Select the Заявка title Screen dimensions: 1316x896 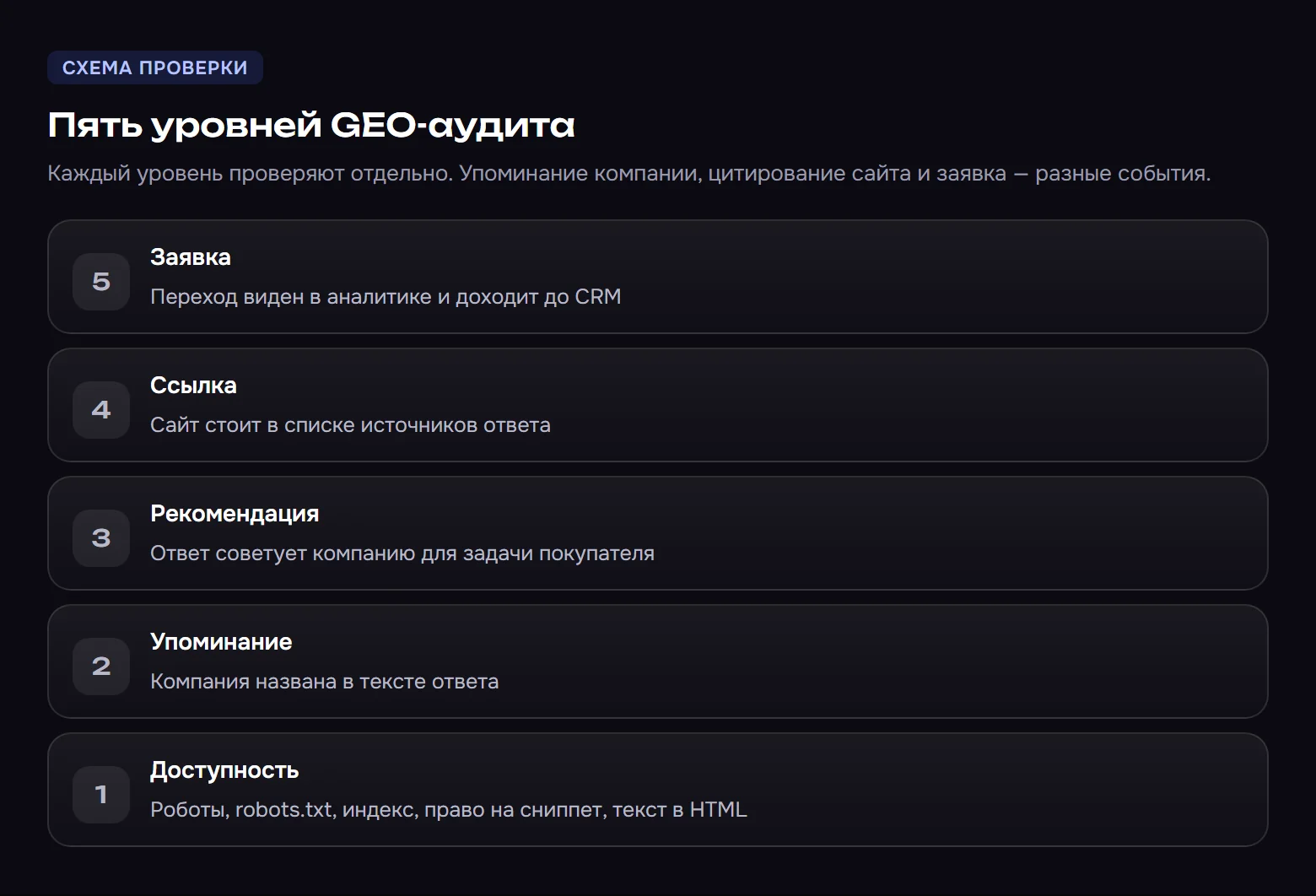[191, 257]
